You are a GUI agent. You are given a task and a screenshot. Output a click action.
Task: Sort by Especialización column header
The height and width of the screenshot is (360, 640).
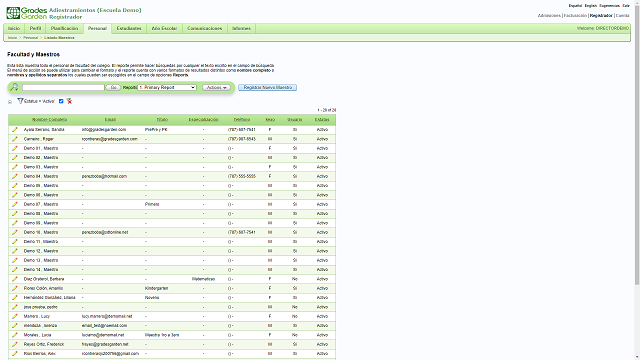[x=204, y=120]
